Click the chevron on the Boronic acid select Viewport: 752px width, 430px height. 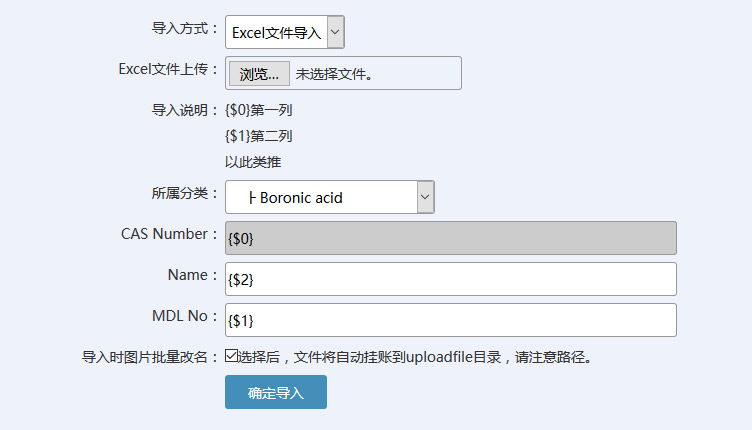pyautogui.click(x=425, y=197)
